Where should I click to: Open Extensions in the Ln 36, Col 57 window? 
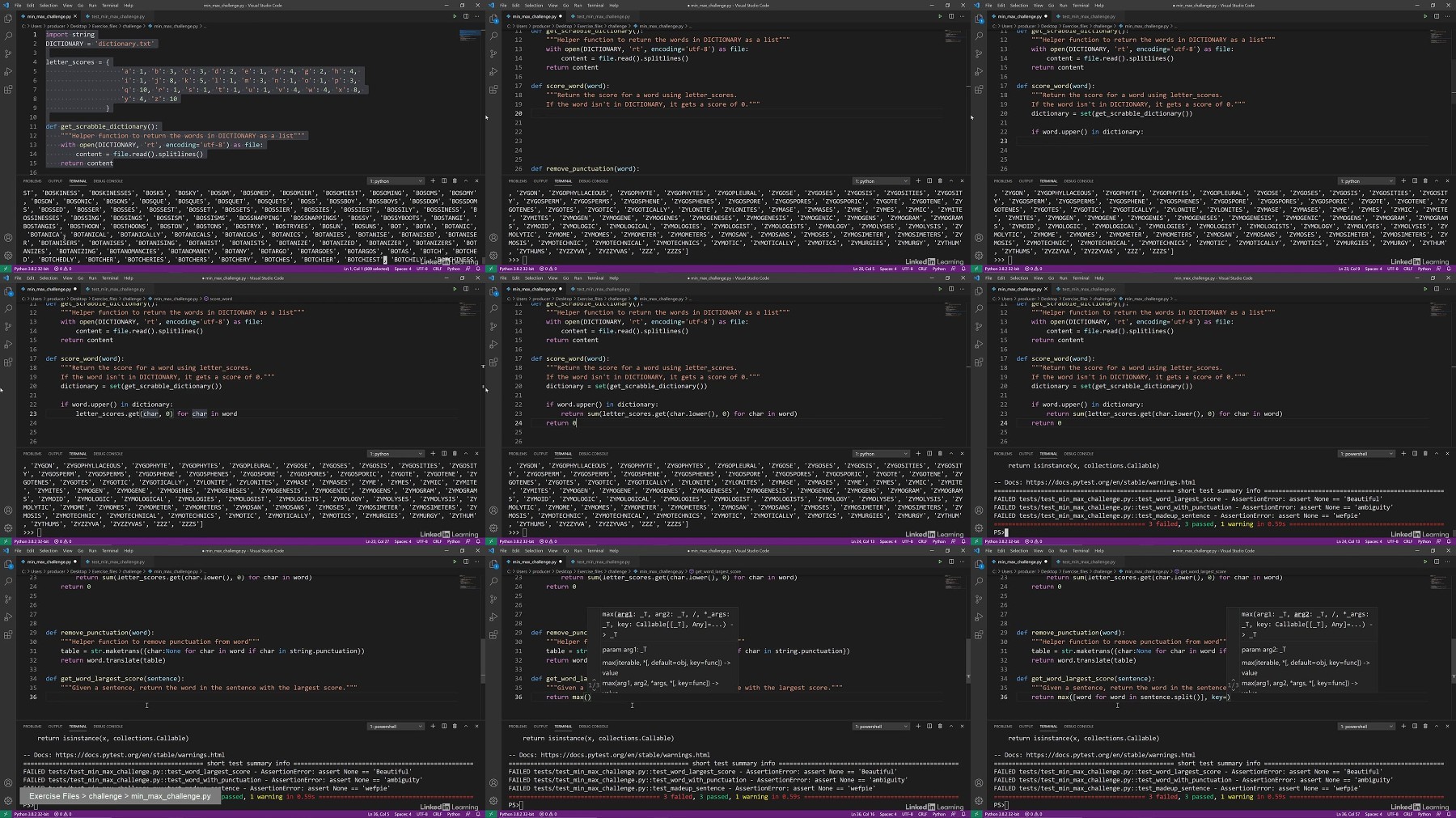(x=979, y=634)
